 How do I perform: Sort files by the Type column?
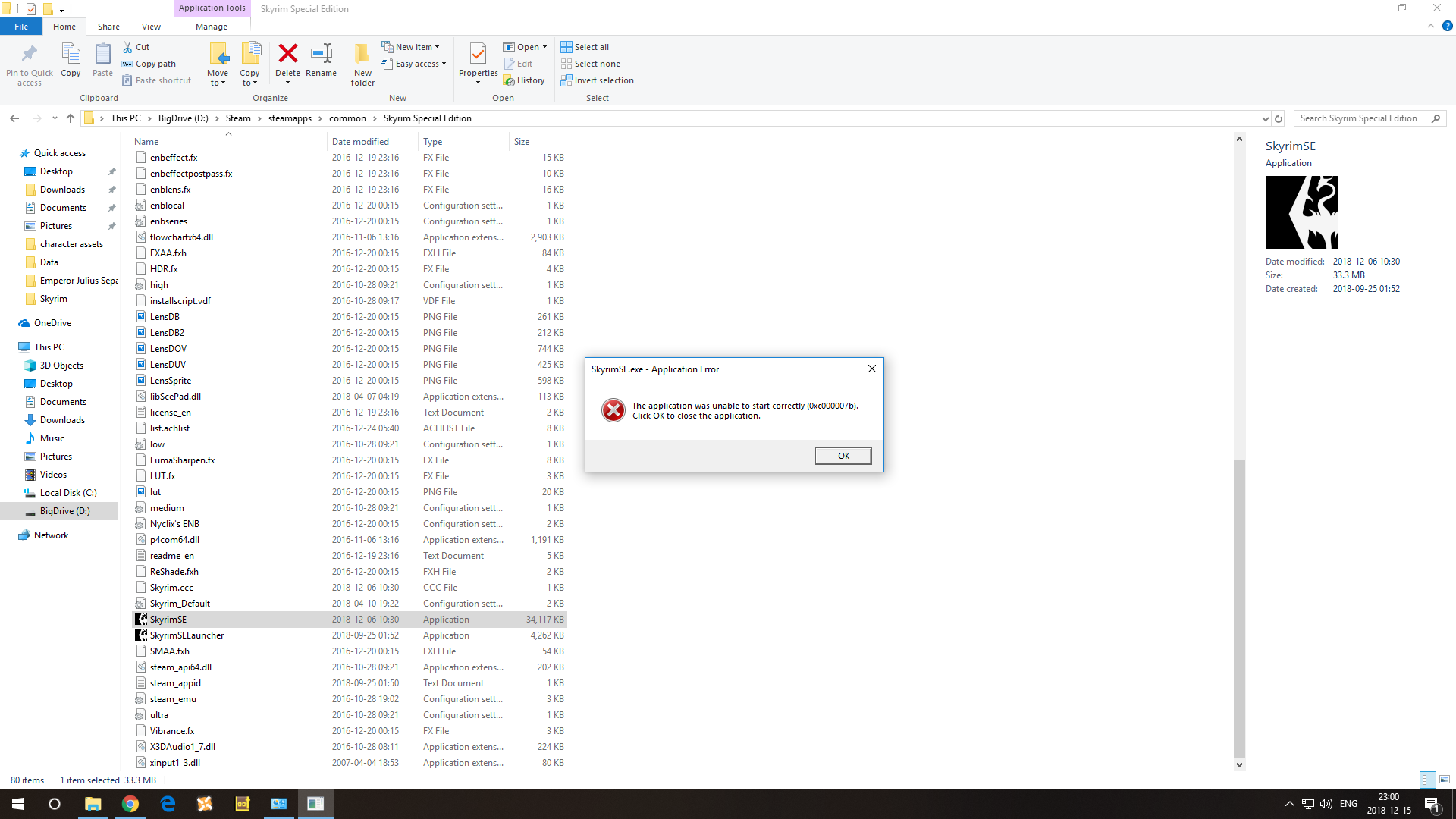pyautogui.click(x=463, y=142)
